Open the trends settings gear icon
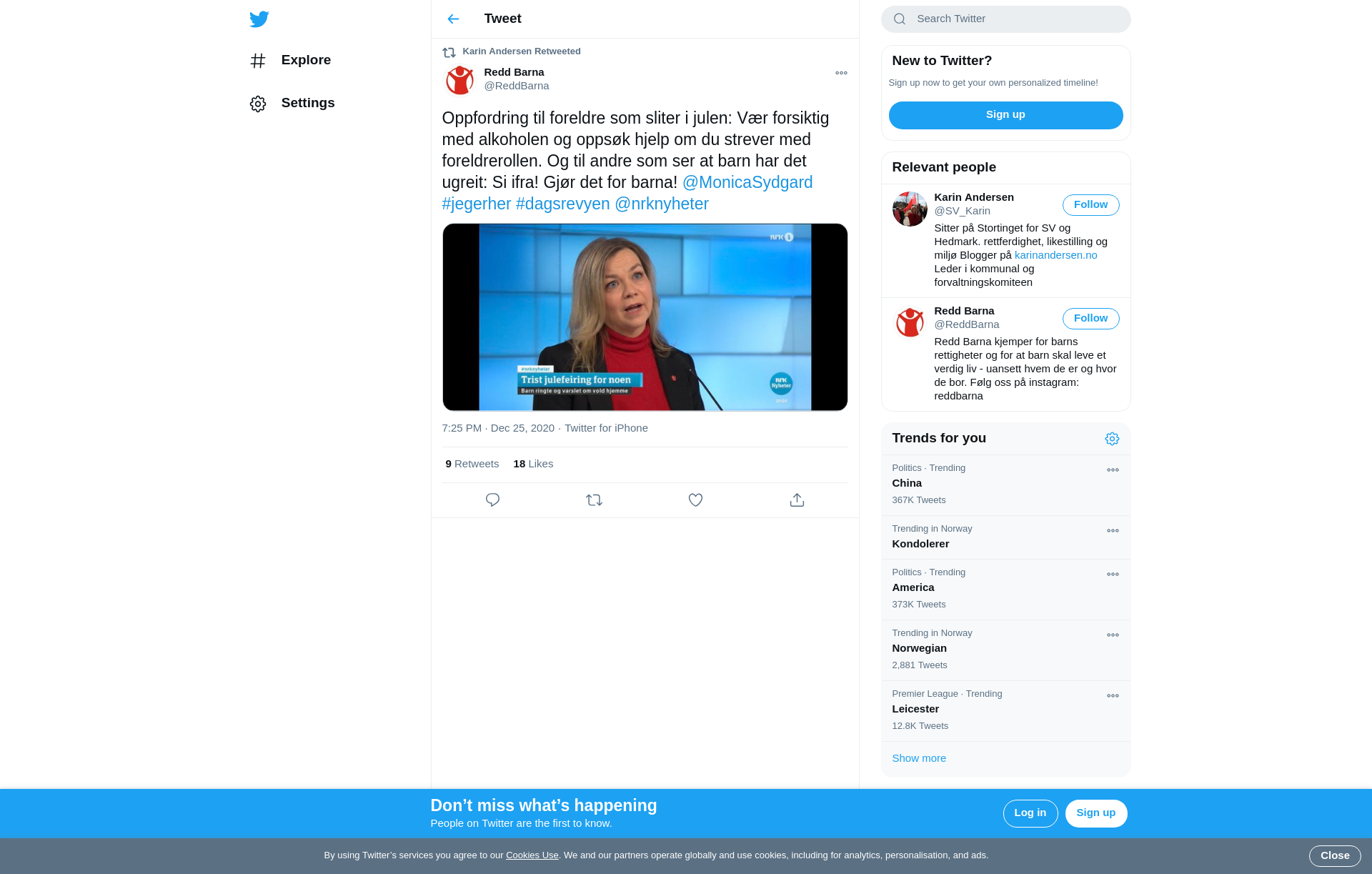This screenshot has height=874, width=1372. (1112, 439)
